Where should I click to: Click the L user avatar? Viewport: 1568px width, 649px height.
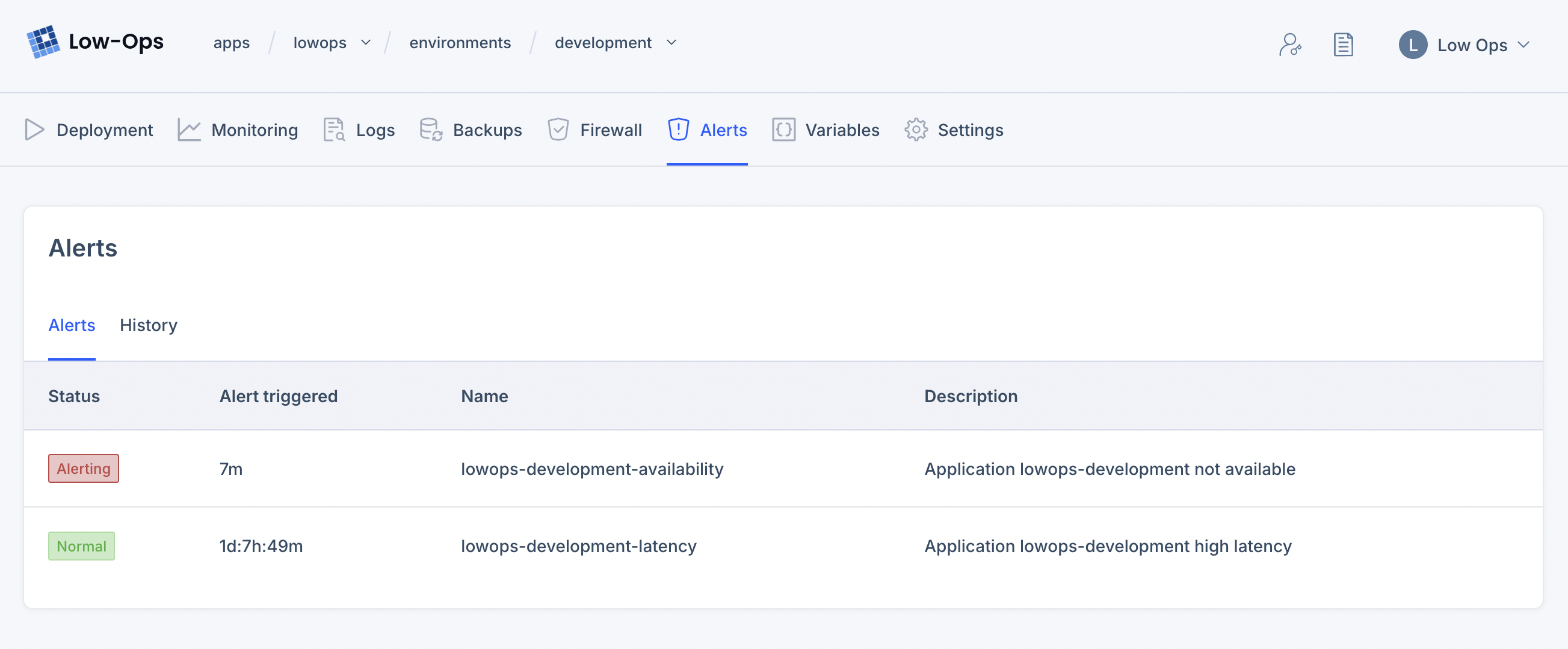(1413, 45)
